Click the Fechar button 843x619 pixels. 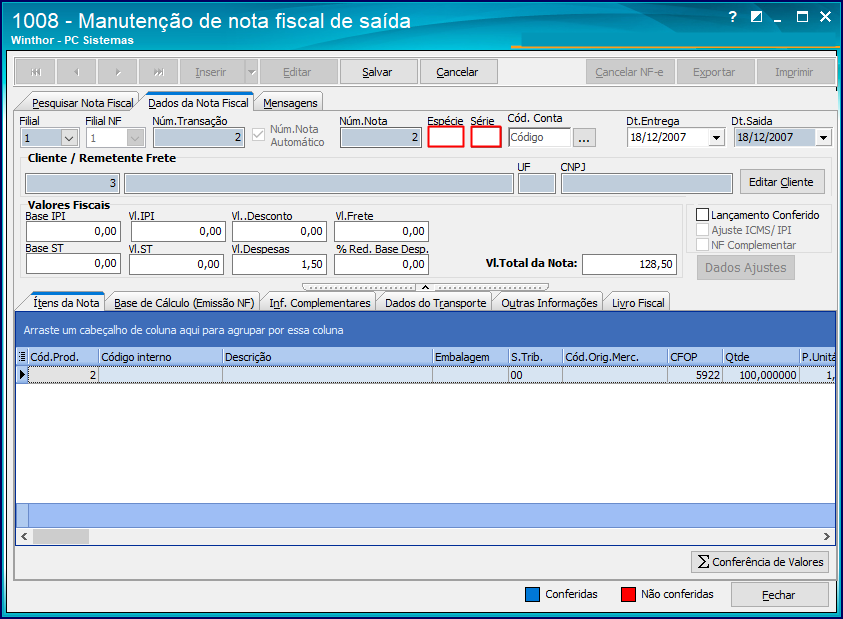click(x=779, y=595)
